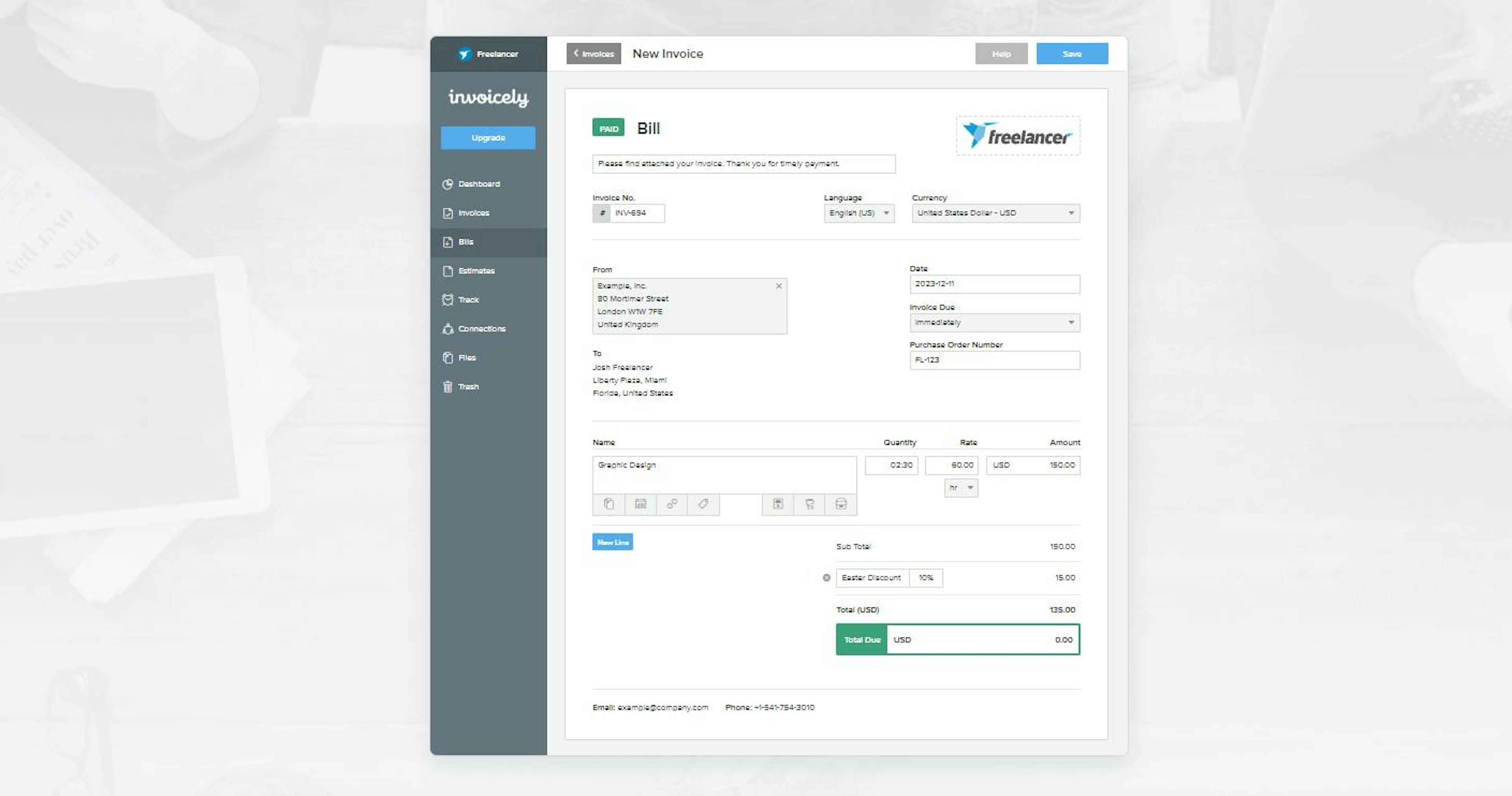Open Estimates in the sidebar
Image resolution: width=1512 pixels, height=796 pixels.
point(488,270)
